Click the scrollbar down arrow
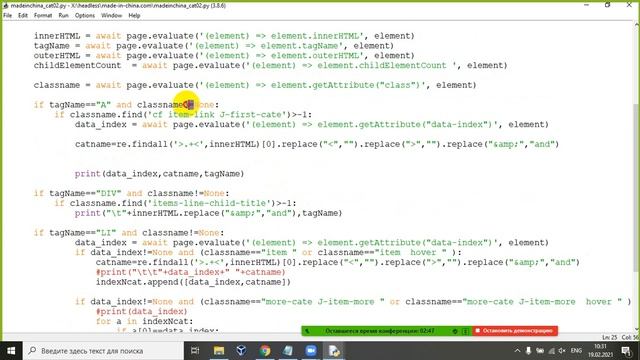Screen dimensions: 640x360 [x=637, y=330]
